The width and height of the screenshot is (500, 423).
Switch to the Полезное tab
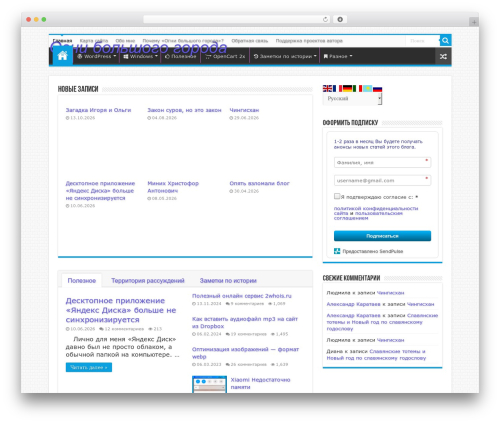click(82, 281)
